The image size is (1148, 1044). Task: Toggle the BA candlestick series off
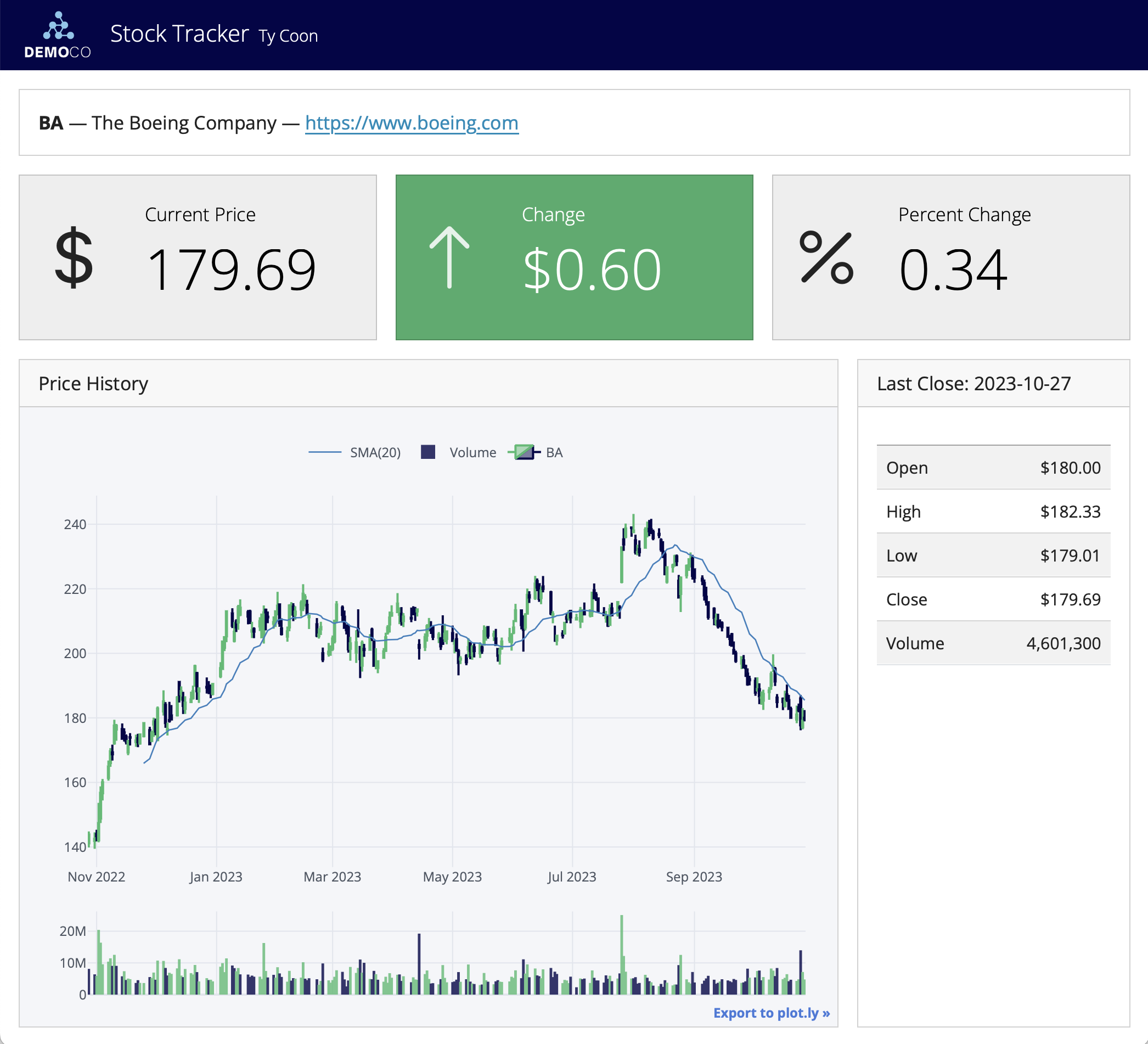(x=554, y=453)
